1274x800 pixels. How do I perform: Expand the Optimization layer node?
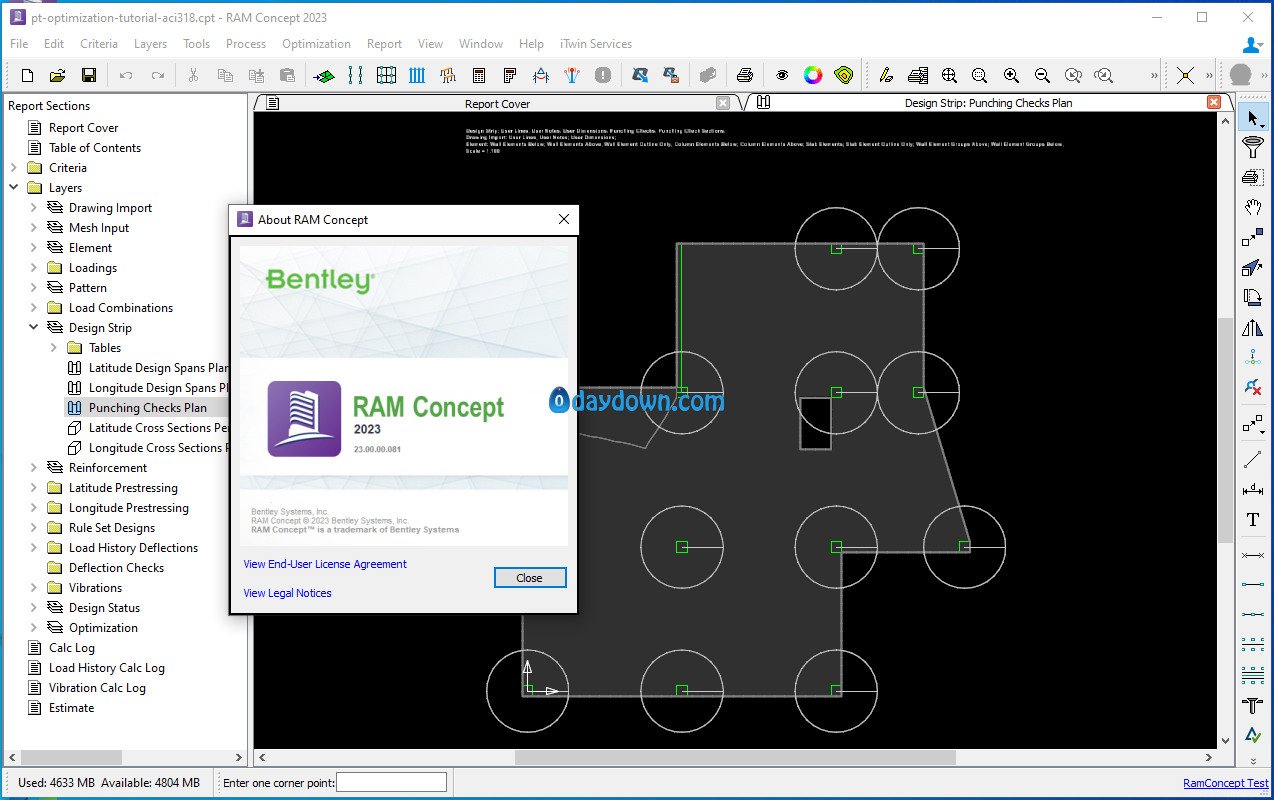[34, 628]
